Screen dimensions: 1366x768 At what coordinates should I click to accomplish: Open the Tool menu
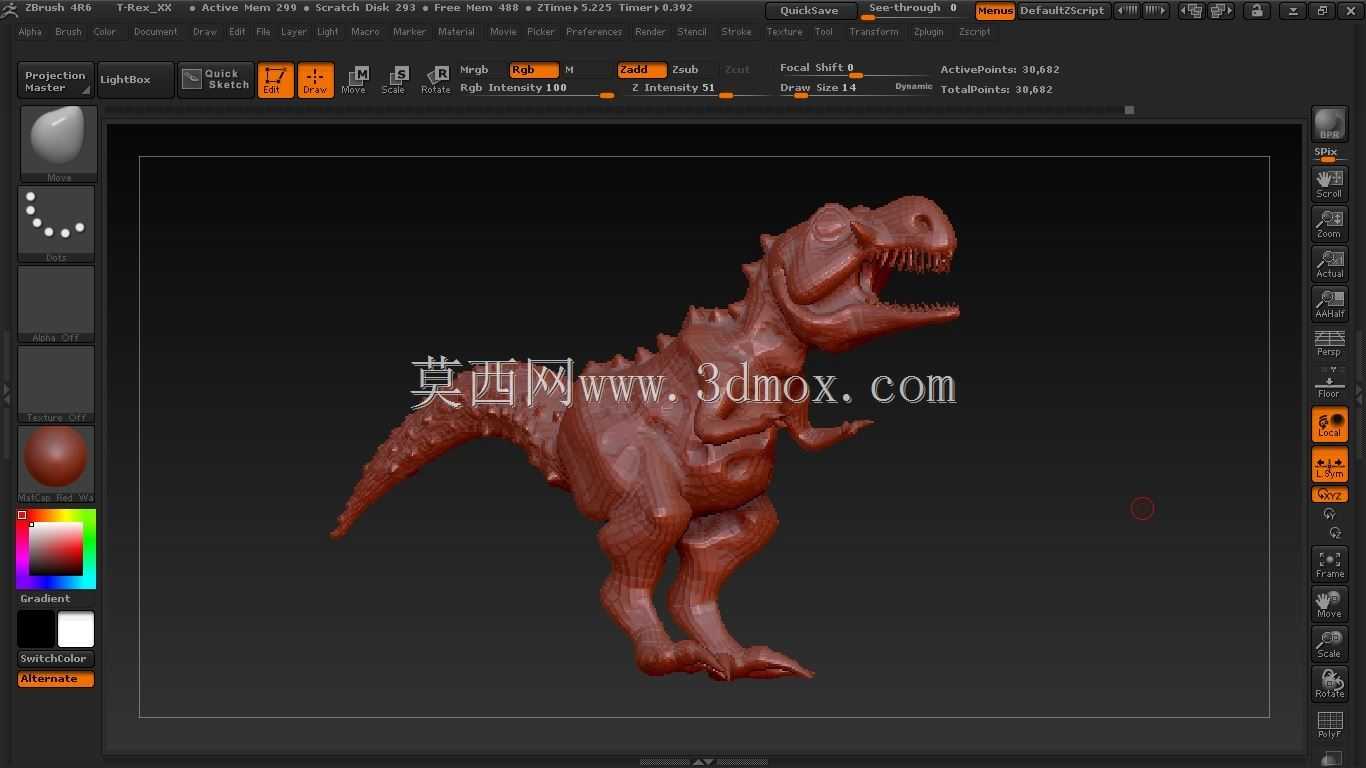pos(823,32)
